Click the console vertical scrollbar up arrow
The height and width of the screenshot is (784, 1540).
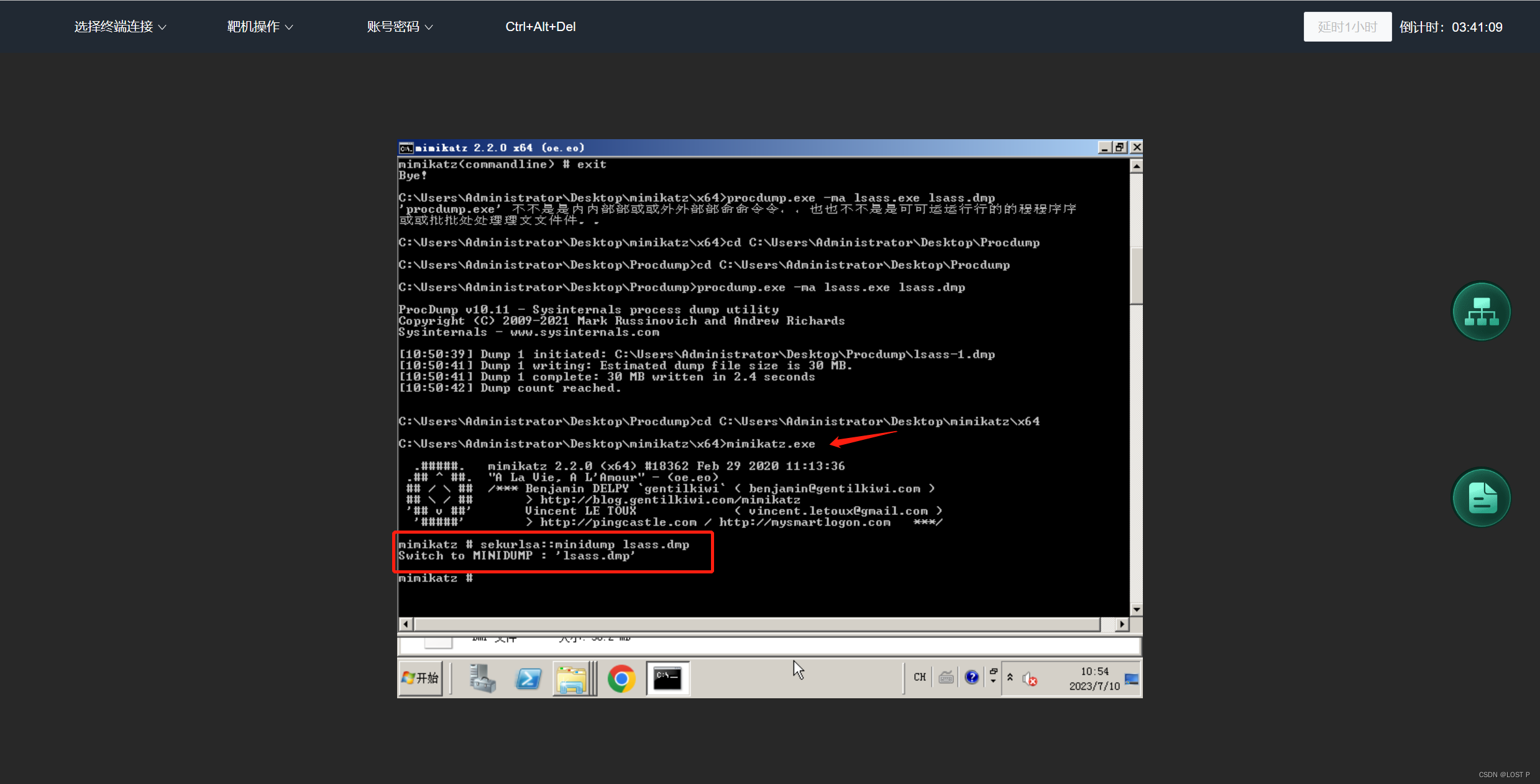coord(1136,166)
